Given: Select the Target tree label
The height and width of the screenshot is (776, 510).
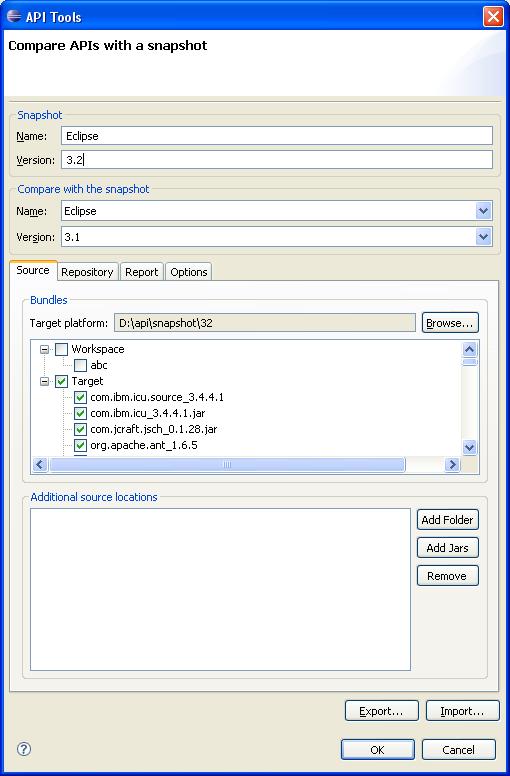Looking at the screenshot, I should click(87, 382).
